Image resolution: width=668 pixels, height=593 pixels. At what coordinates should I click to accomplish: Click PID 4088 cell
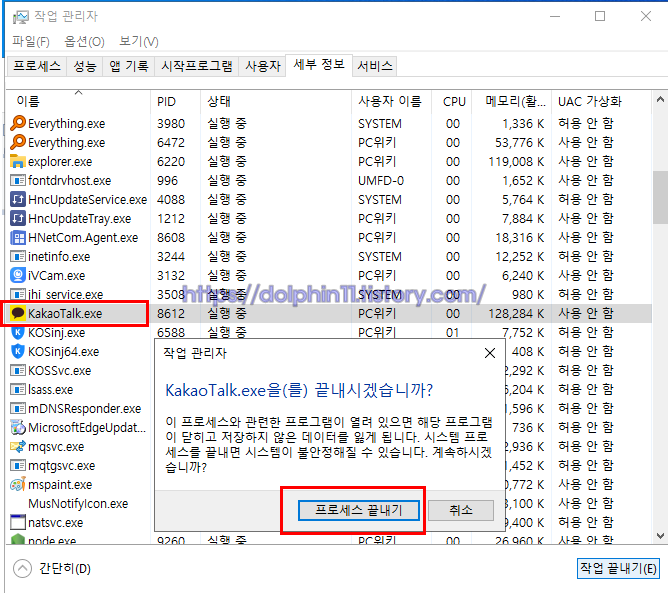[171, 199]
